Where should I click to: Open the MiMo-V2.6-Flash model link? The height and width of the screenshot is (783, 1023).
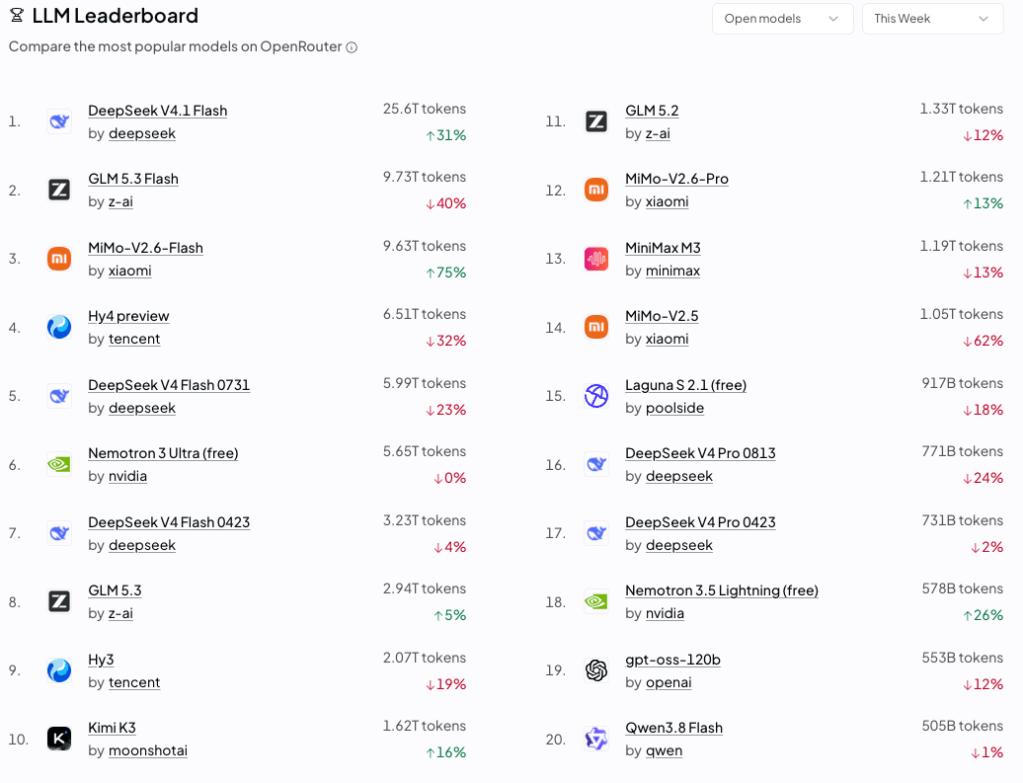(145, 248)
